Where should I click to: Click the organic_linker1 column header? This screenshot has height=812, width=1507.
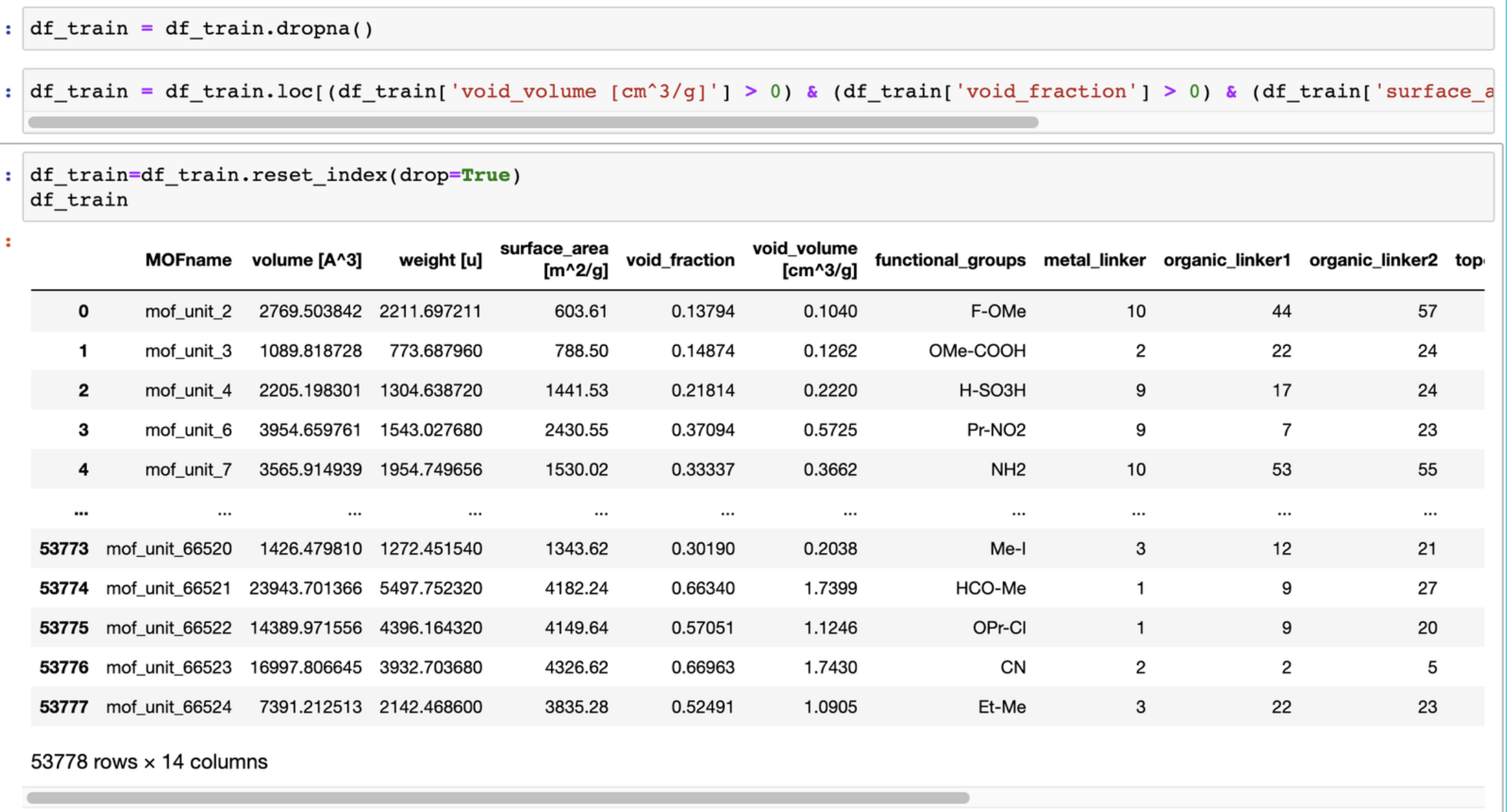(x=1227, y=260)
